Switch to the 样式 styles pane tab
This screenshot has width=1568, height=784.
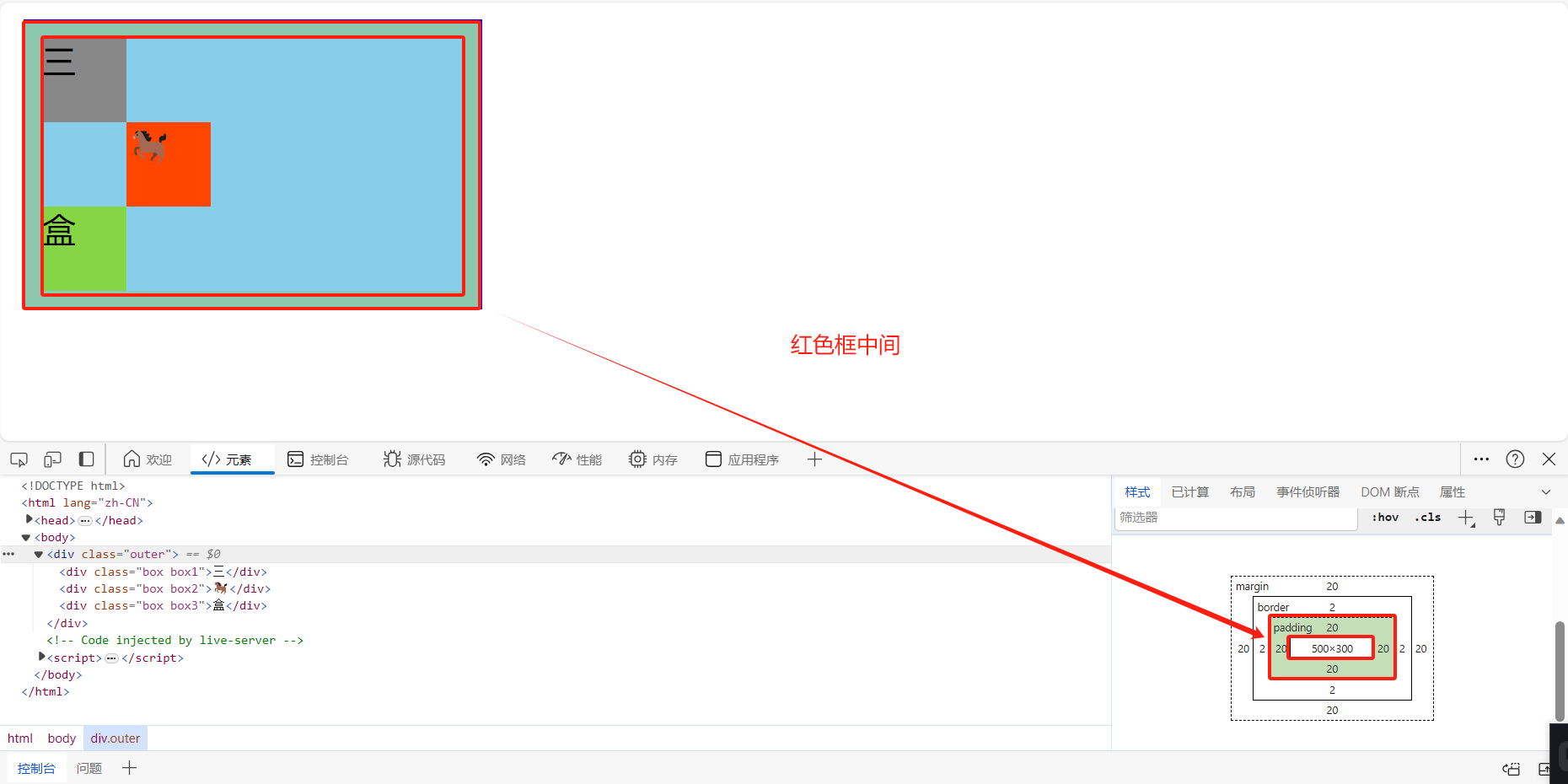coord(1137,492)
